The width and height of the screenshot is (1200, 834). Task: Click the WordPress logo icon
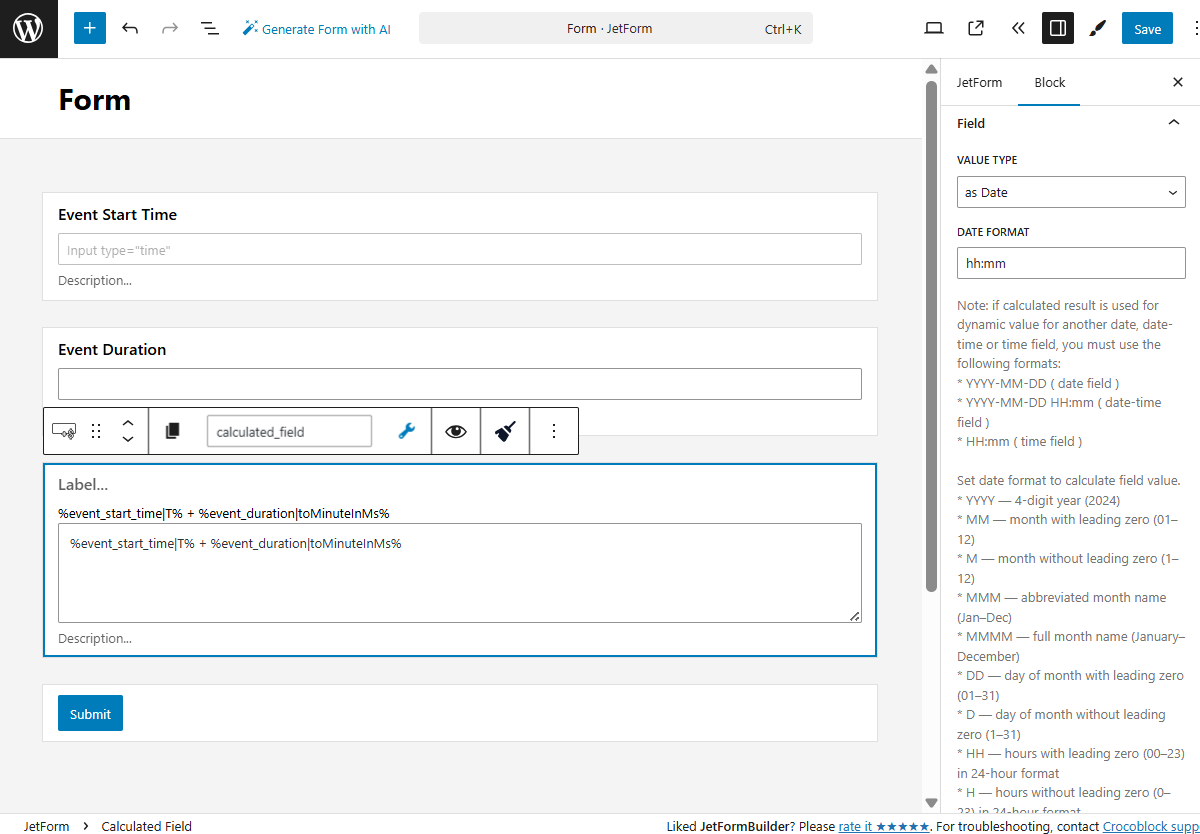[27, 28]
